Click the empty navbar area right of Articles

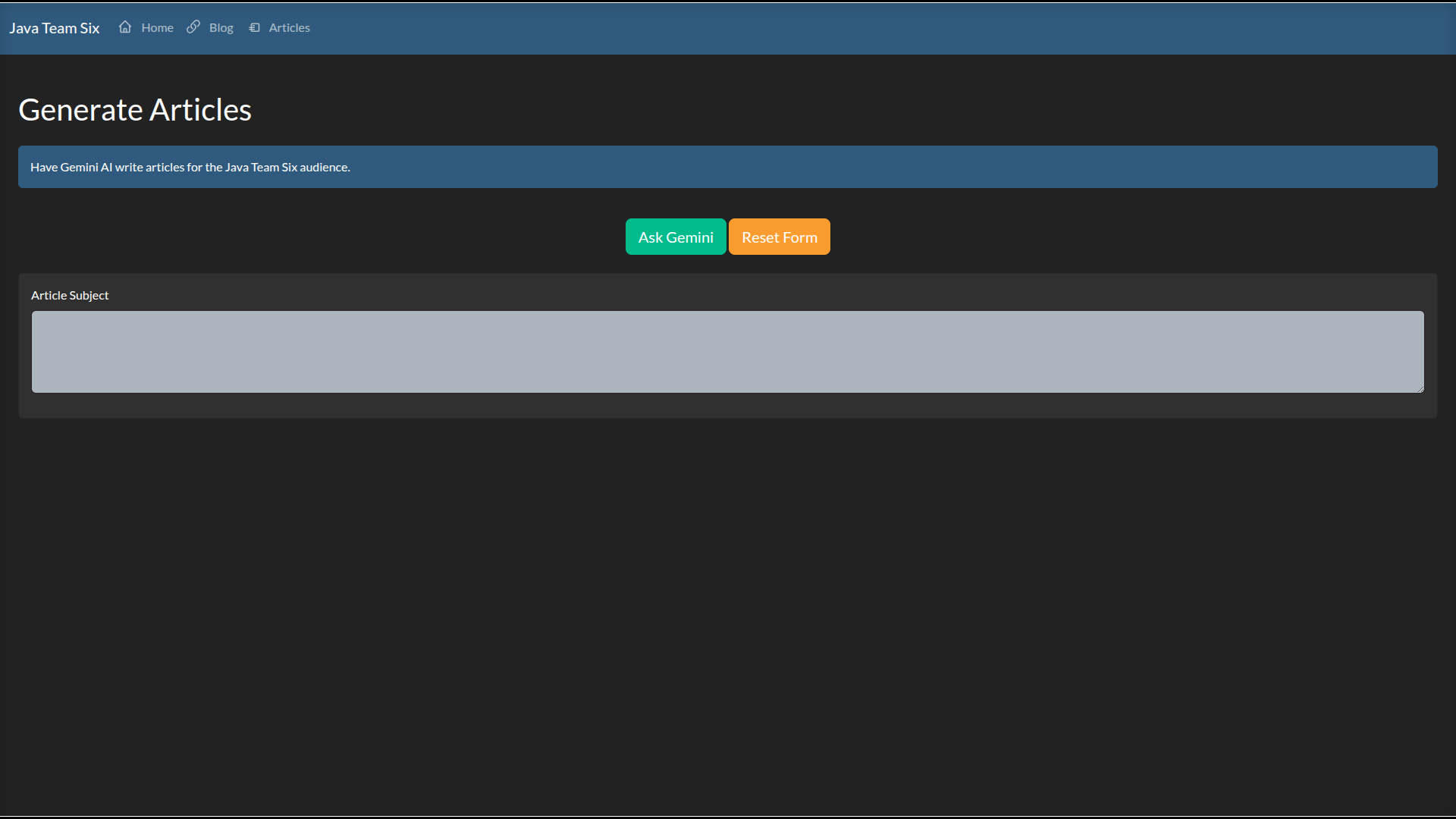coord(834,28)
